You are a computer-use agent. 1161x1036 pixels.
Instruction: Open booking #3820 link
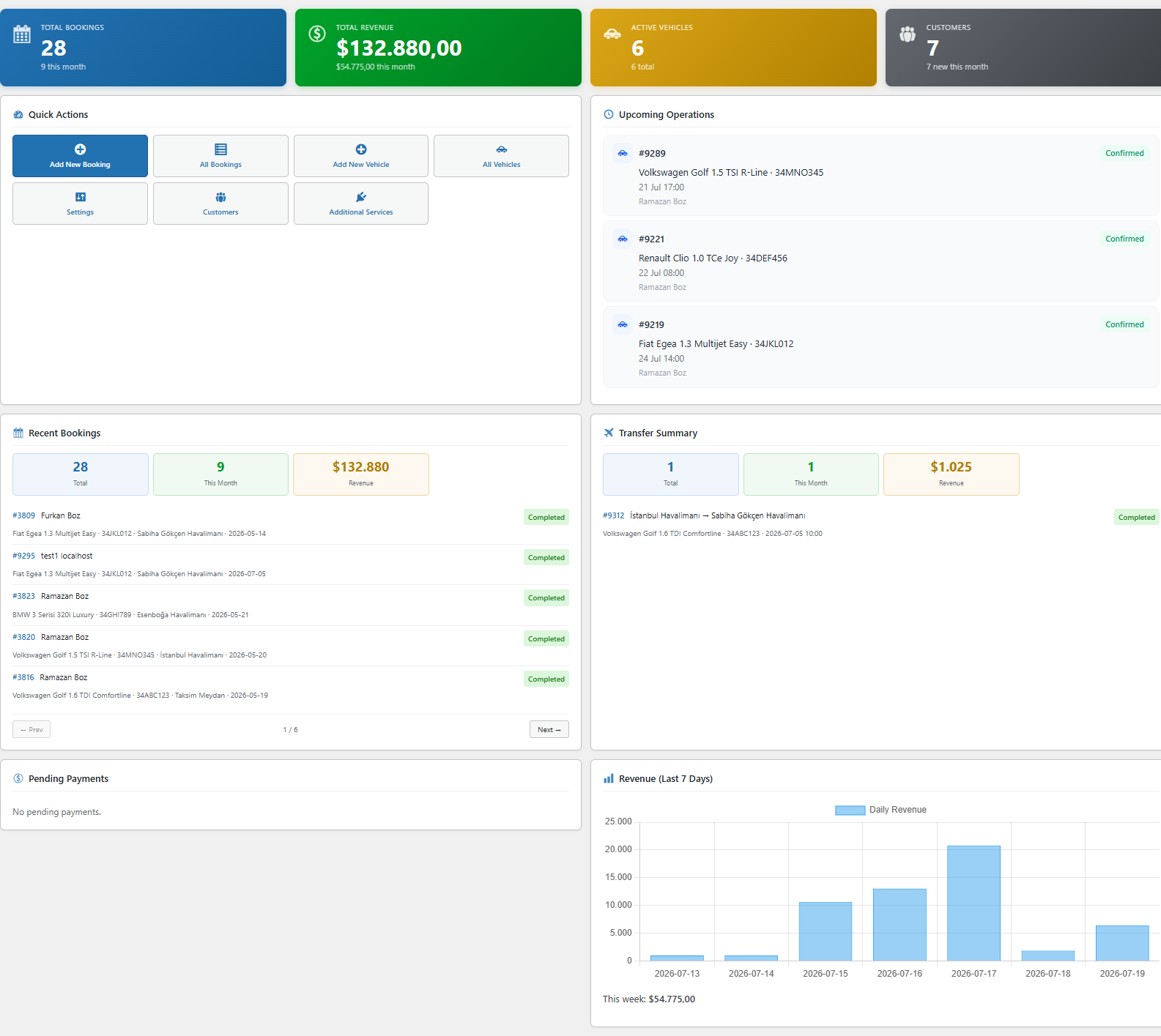click(x=23, y=637)
